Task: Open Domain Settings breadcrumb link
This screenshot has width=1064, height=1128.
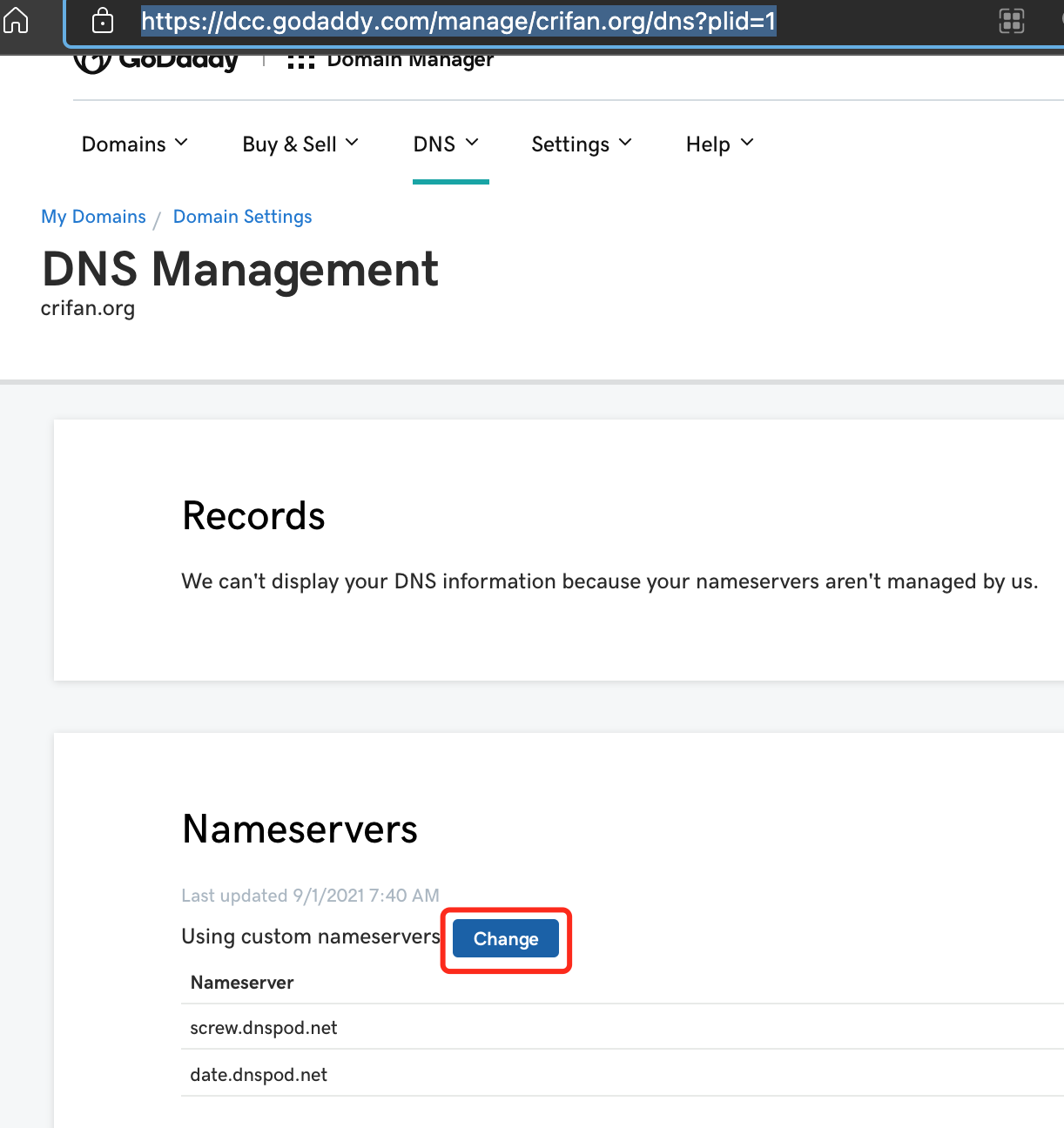Action: point(243,217)
